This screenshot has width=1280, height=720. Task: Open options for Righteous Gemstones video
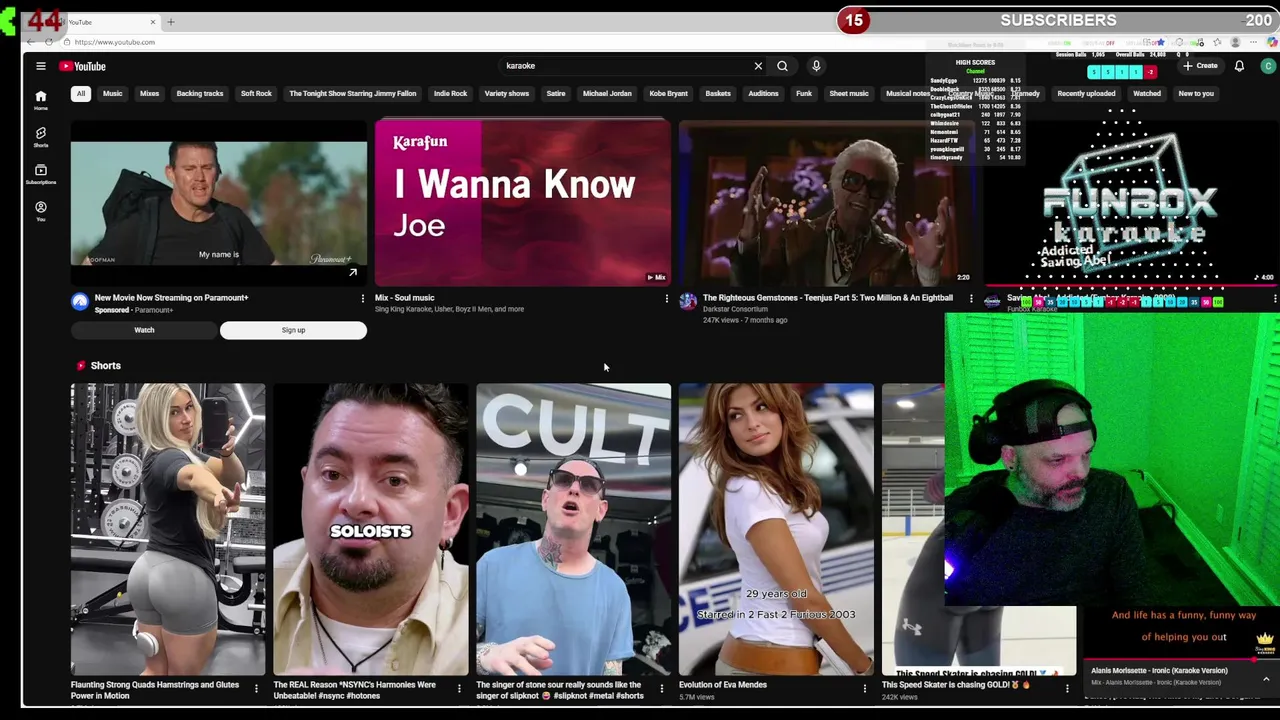[x=971, y=298]
